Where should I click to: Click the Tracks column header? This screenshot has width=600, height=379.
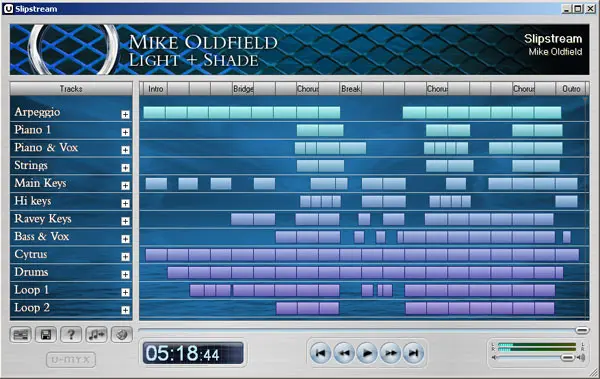(71, 89)
